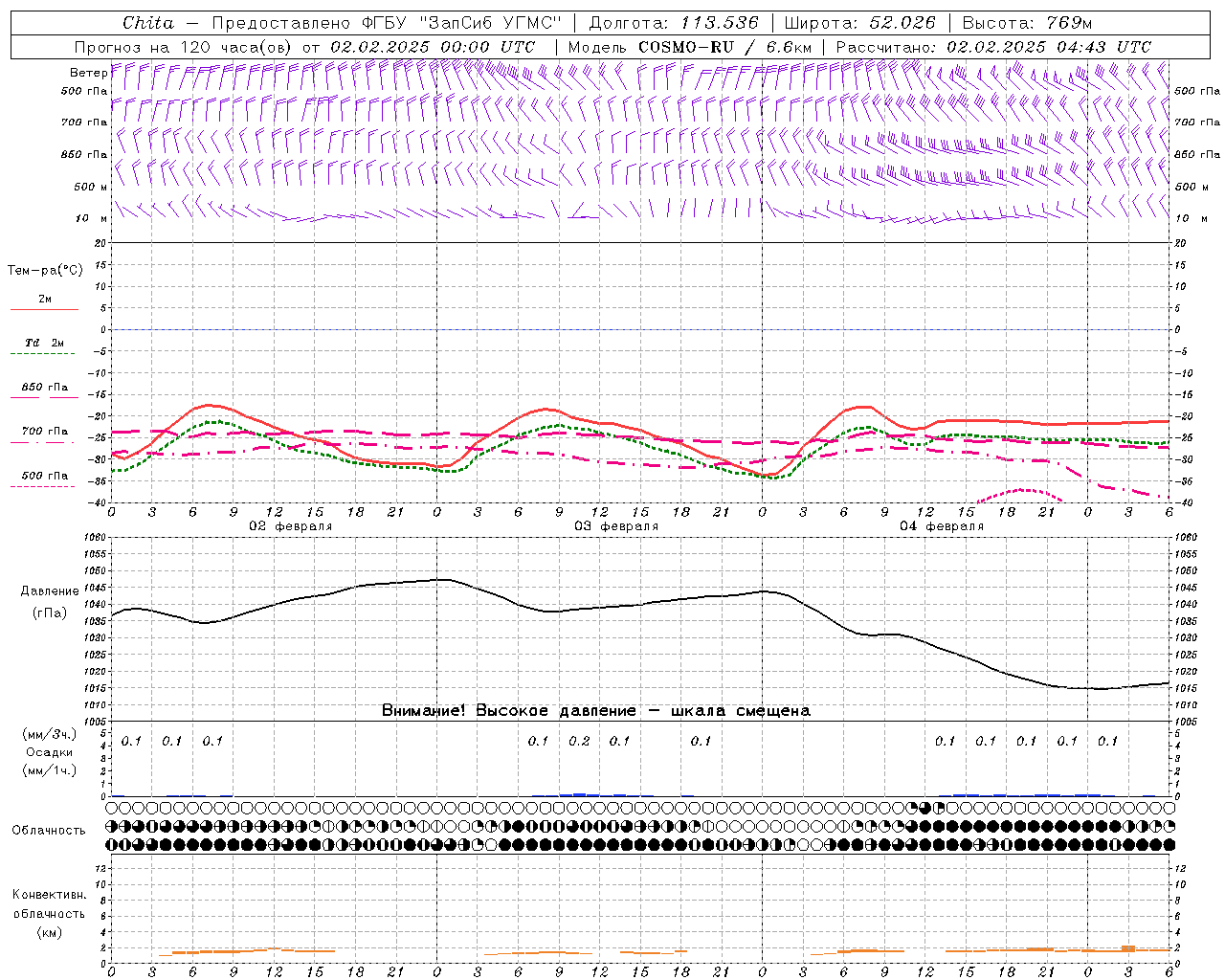Click the 02 февраля date label
This screenshot has width=1225, height=980.
coord(291,525)
